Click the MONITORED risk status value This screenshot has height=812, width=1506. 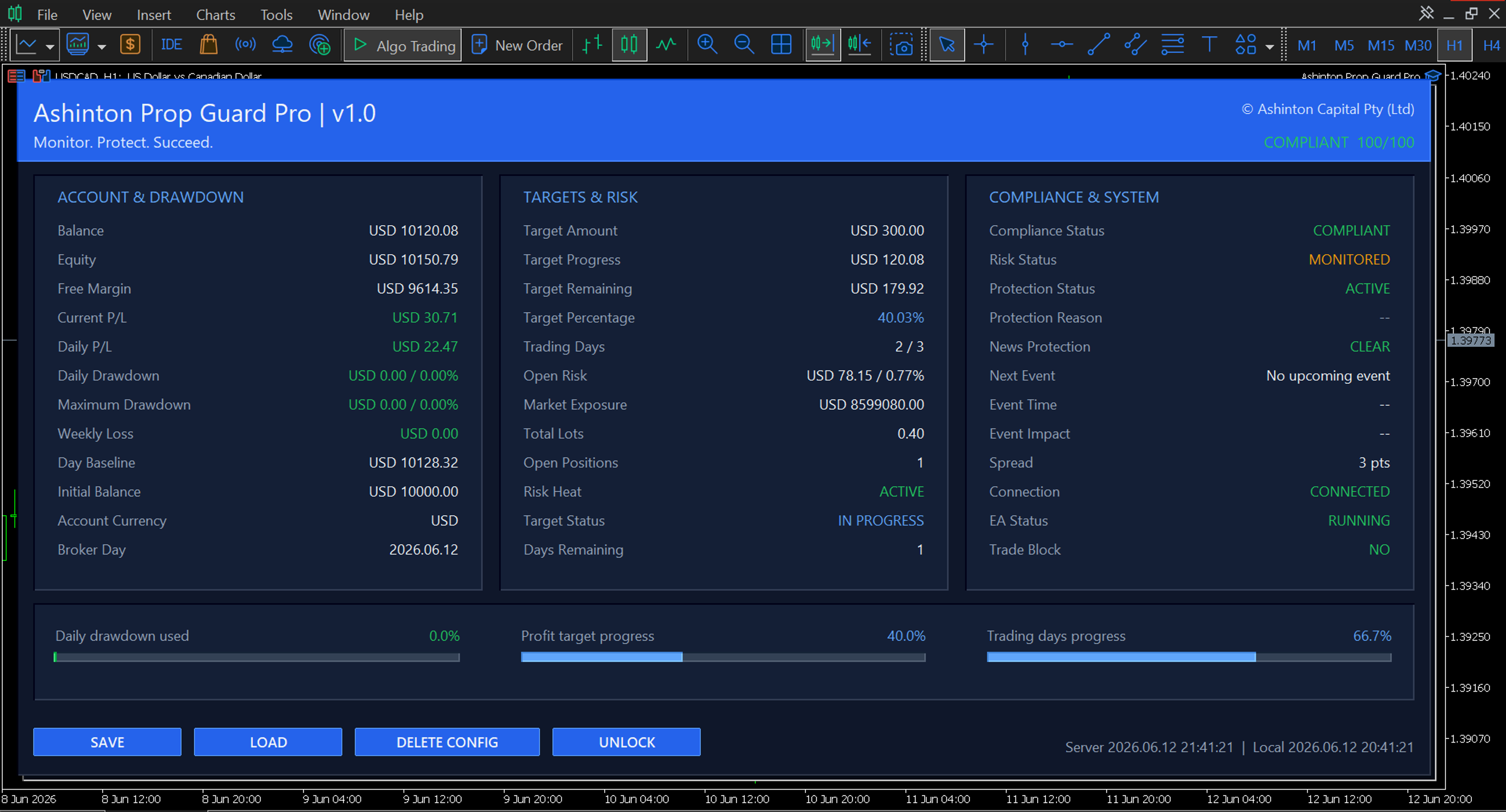click(x=1350, y=259)
